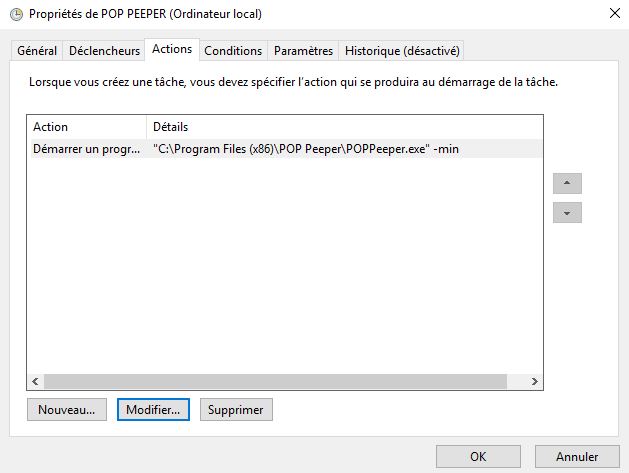Open the Général tab
The width and height of the screenshot is (629, 473).
coord(37,51)
